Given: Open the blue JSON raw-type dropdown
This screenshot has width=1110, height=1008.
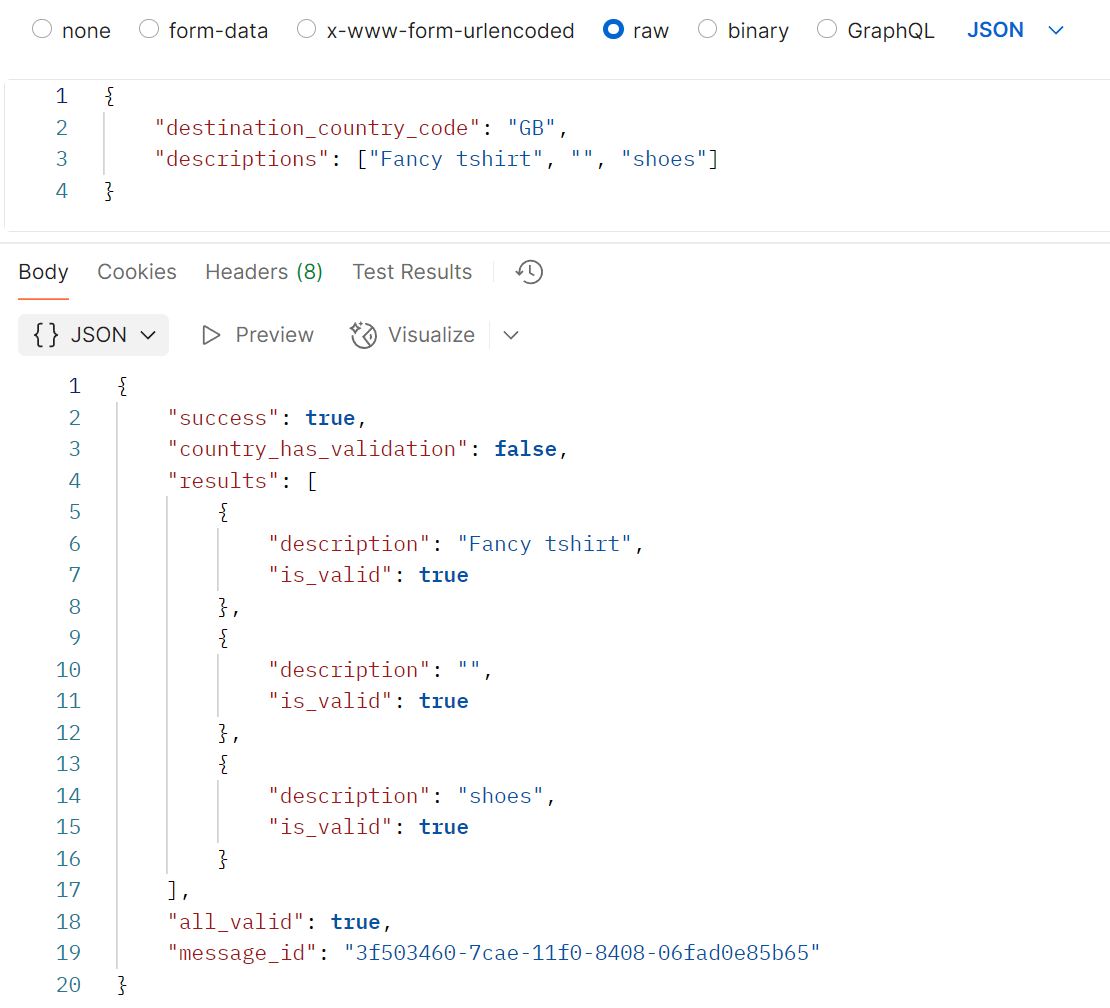Looking at the screenshot, I should click(1014, 30).
